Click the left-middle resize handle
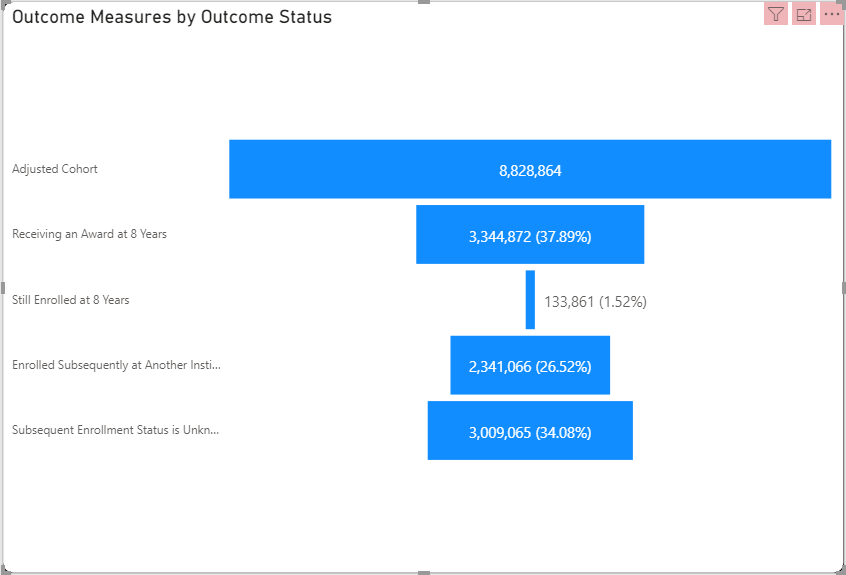The width and height of the screenshot is (846, 575). [2, 287]
